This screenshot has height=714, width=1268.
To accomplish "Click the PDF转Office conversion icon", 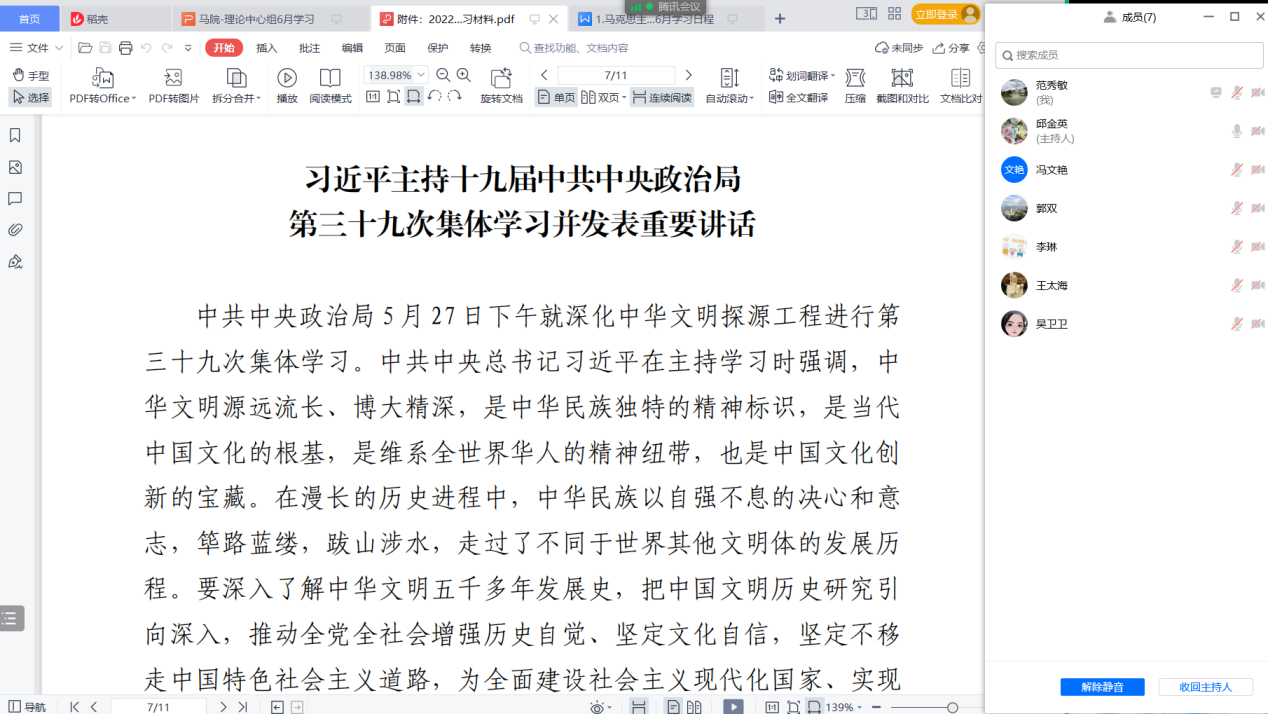I will (102, 79).
